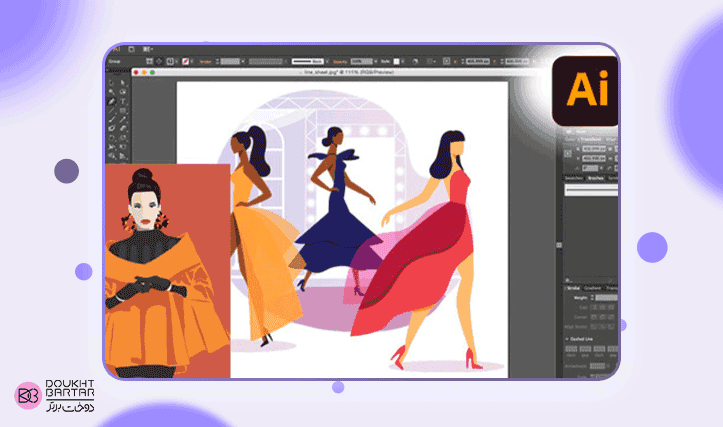The height and width of the screenshot is (427, 723).
Task: Open the stroke color swatch in control bar
Action: click(185, 61)
